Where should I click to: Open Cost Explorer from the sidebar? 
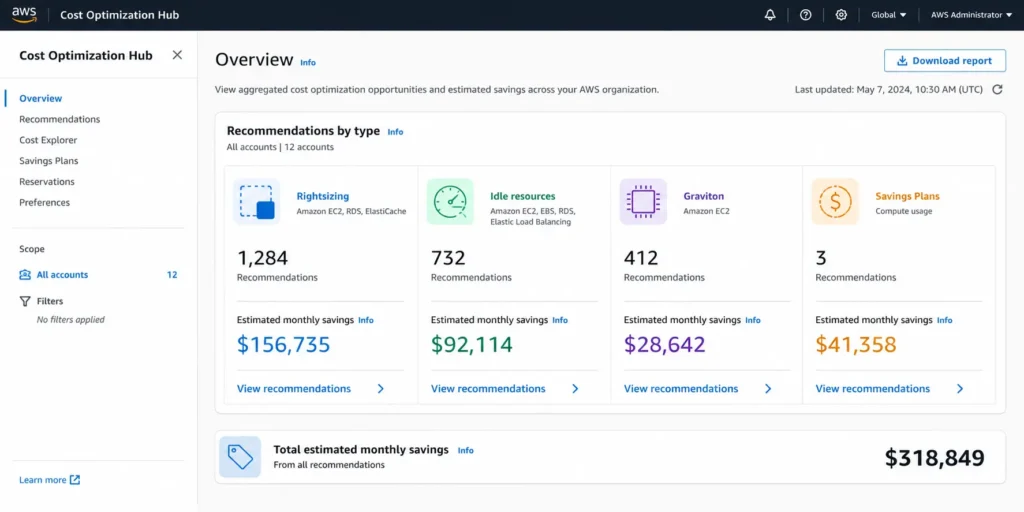48,140
